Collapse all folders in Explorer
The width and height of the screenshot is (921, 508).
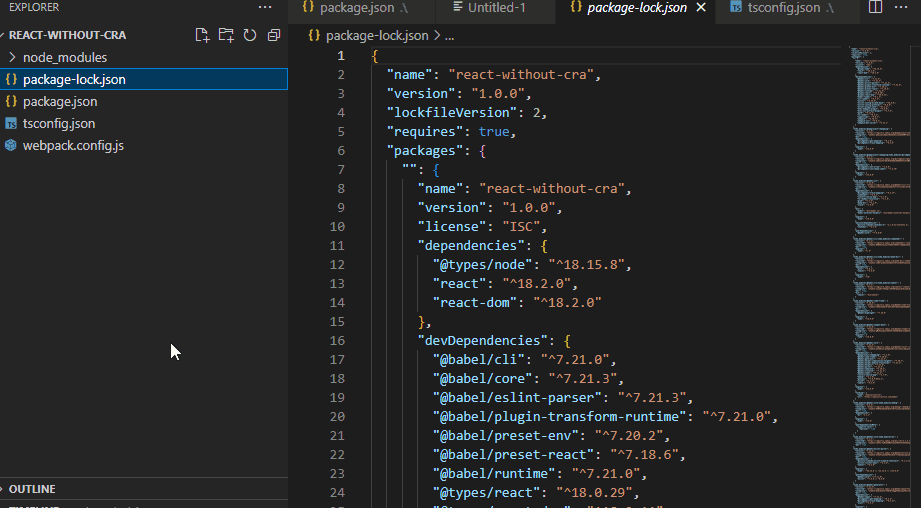click(x=274, y=35)
